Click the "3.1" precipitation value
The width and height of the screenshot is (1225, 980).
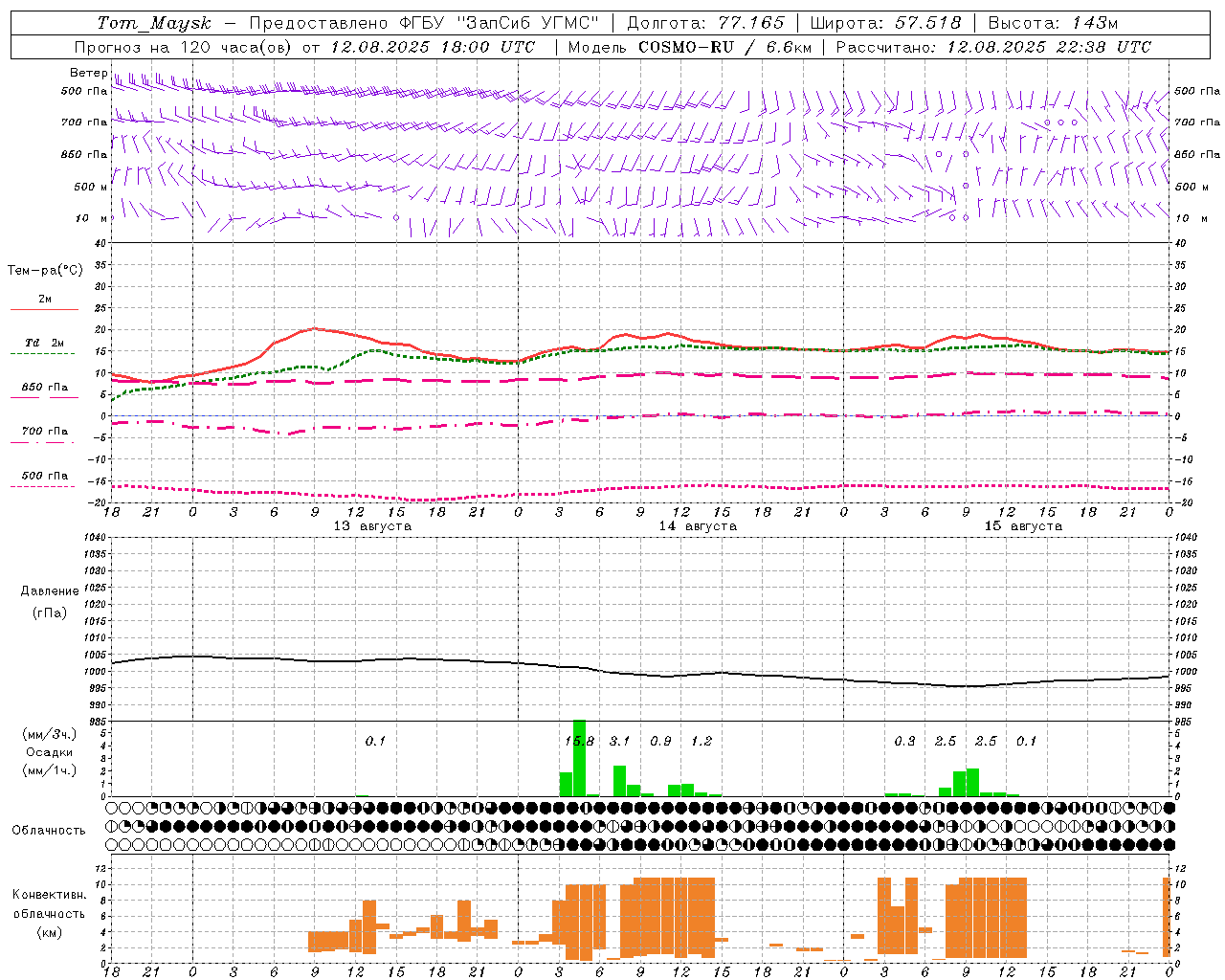pyautogui.click(x=620, y=742)
